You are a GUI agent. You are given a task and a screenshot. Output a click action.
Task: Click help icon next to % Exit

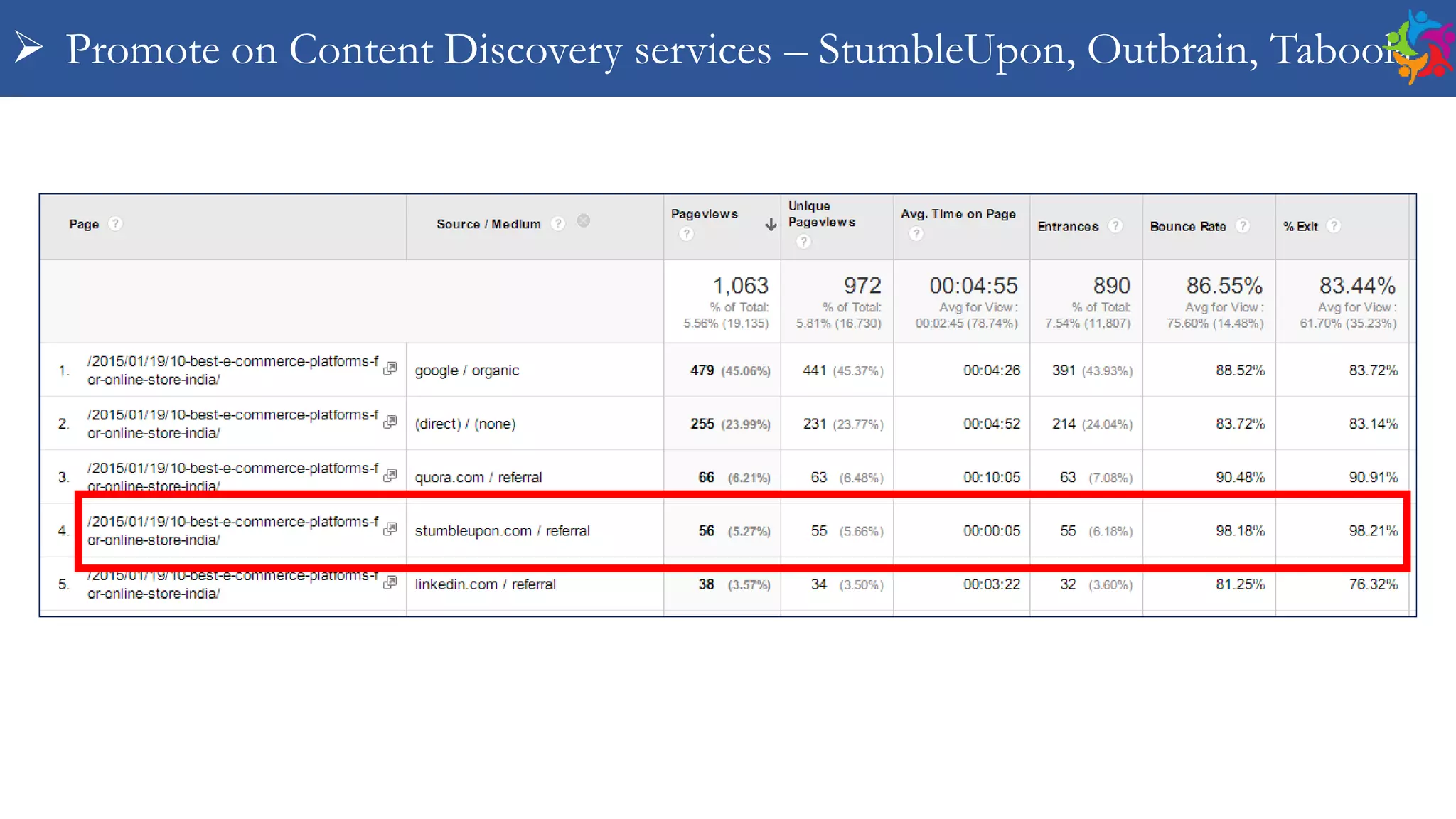(1334, 226)
